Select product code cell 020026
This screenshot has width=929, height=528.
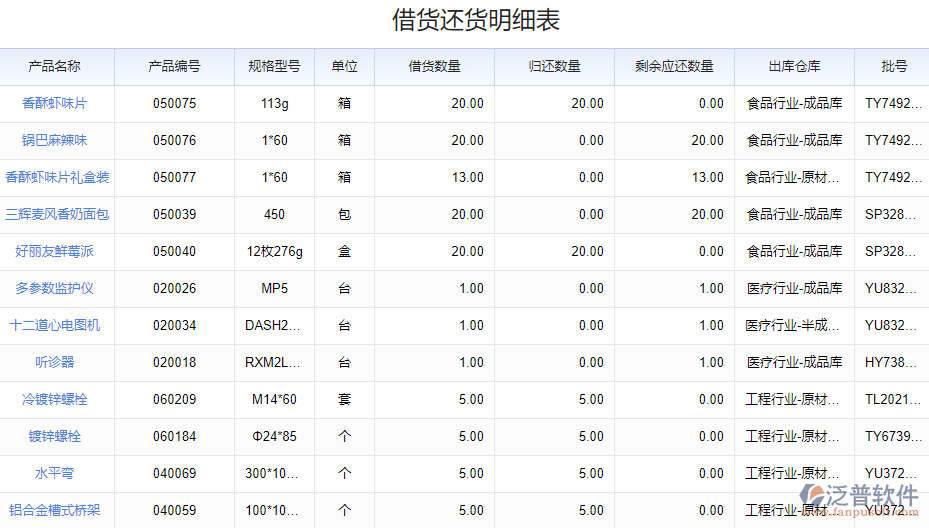pos(174,289)
